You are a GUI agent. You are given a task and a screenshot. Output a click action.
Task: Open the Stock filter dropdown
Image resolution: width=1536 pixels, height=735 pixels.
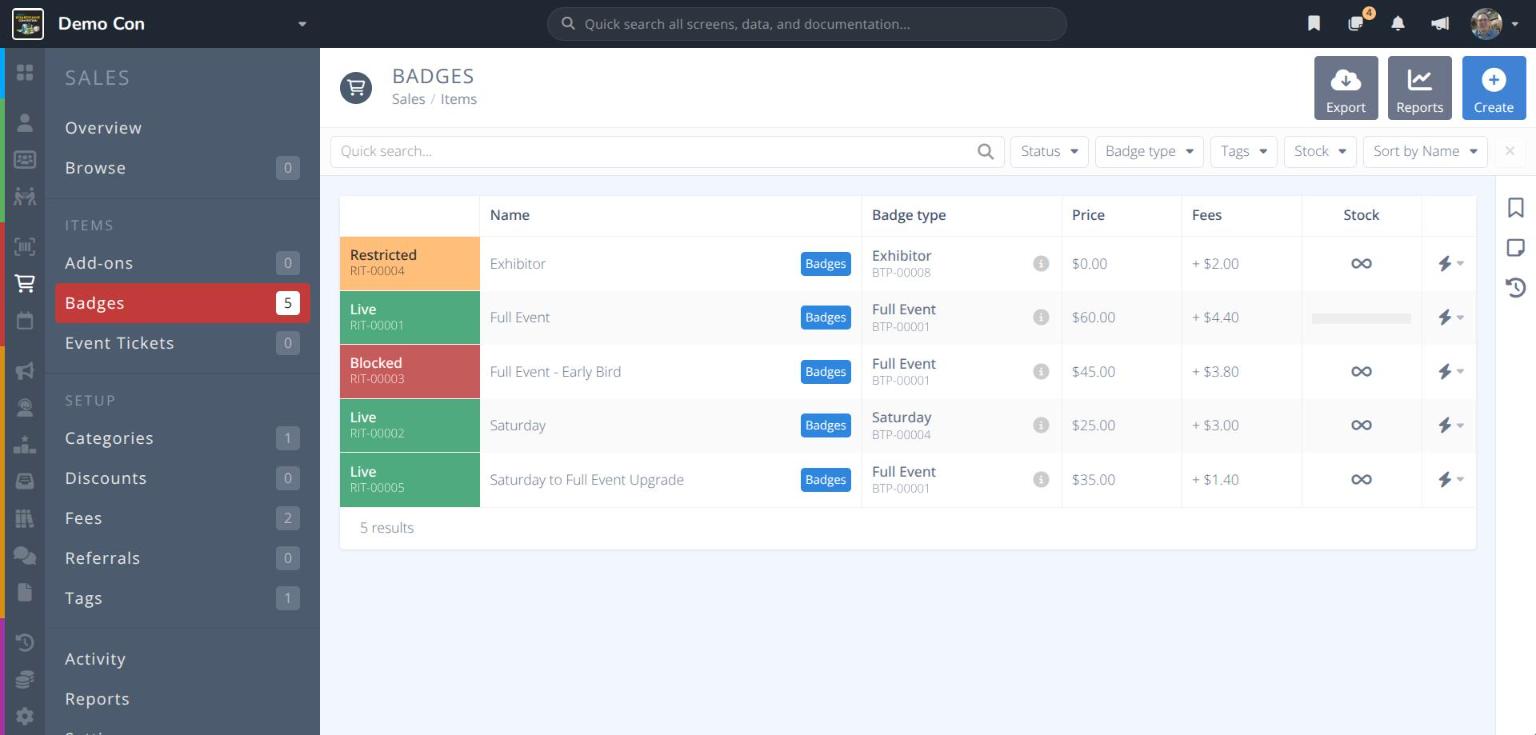[1320, 151]
